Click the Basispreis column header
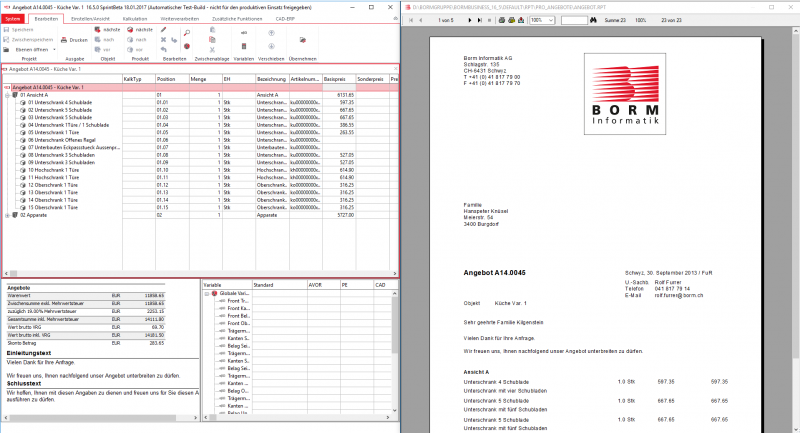The image size is (800, 433). 337,78
